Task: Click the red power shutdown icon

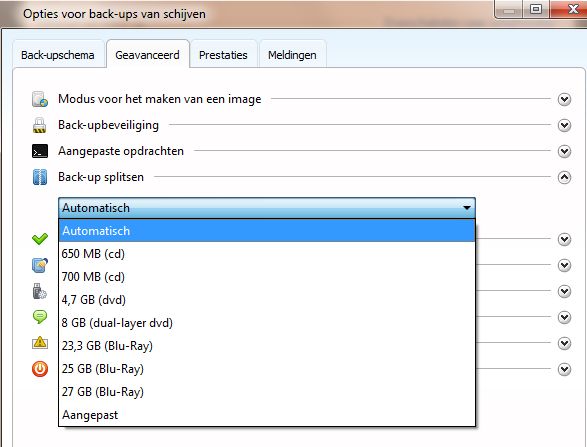Action: tap(40, 369)
